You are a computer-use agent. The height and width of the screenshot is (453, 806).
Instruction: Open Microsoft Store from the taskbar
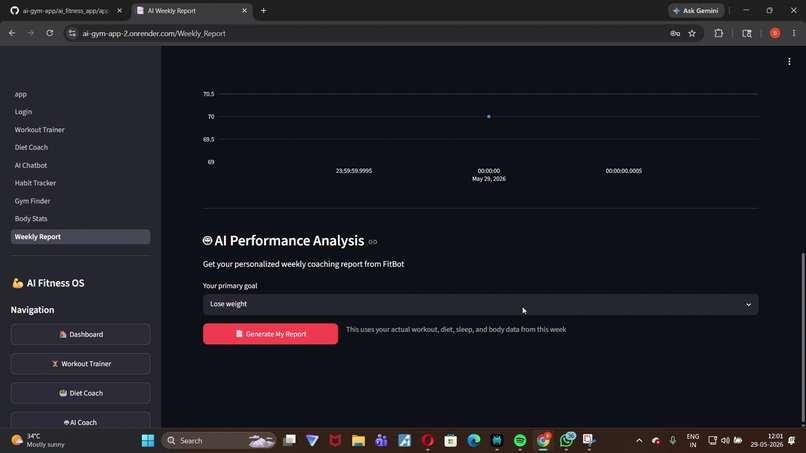[451, 441]
